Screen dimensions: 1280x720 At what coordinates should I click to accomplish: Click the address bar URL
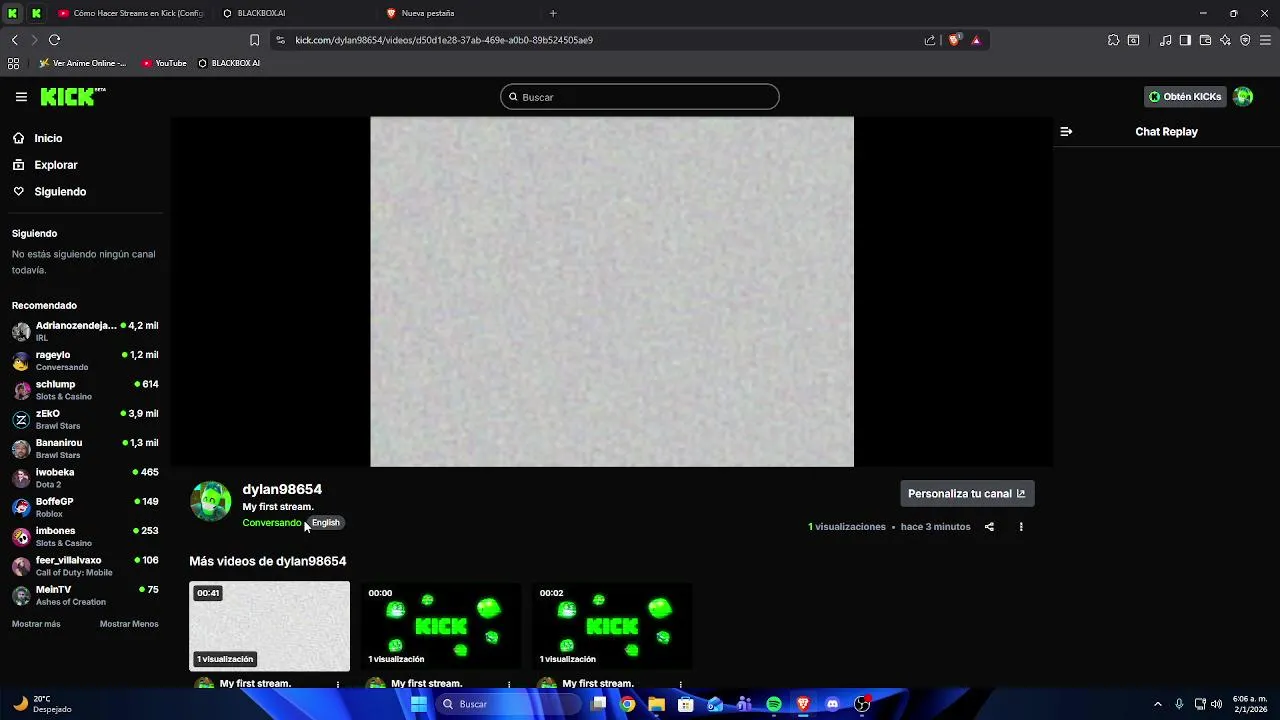coord(444,40)
